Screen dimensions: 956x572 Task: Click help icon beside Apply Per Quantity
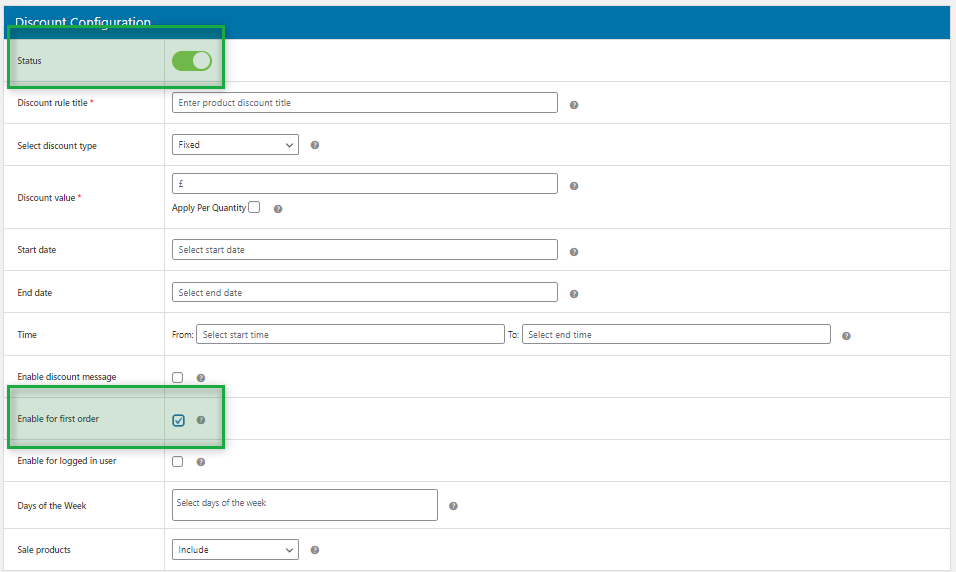[x=278, y=209]
